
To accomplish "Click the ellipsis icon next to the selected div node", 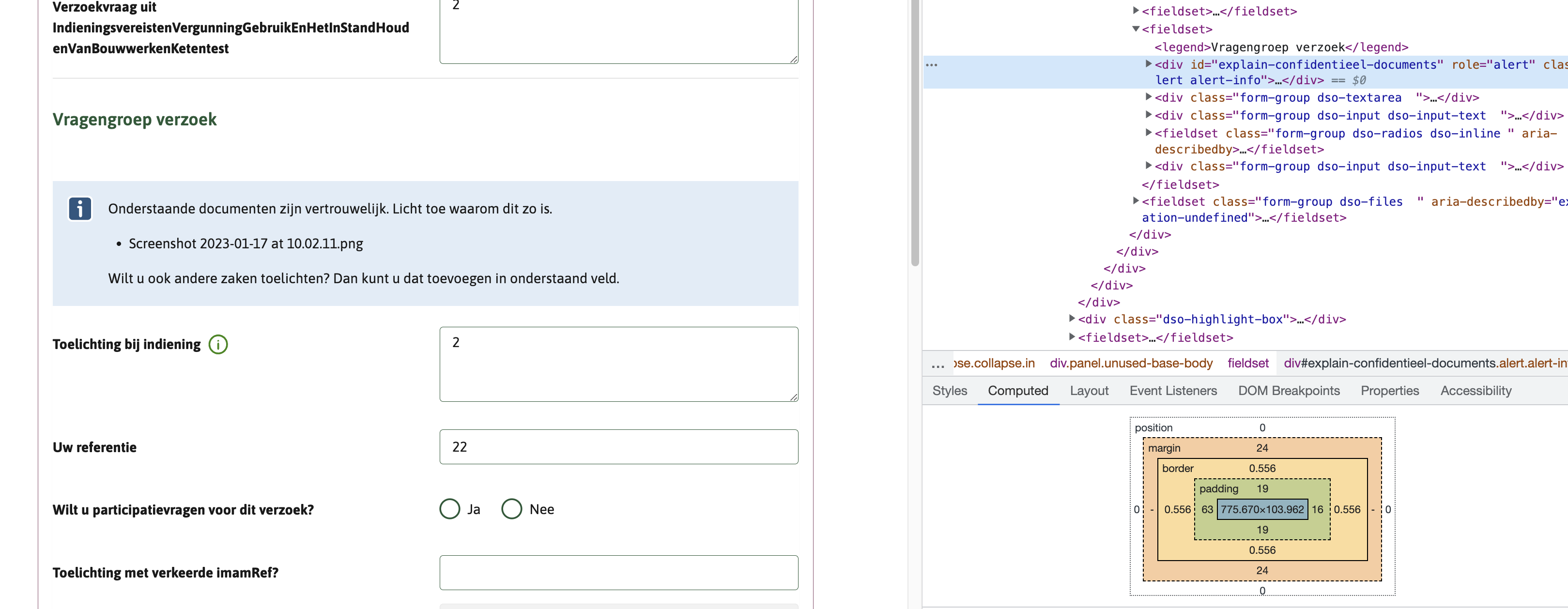I will [931, 64].
